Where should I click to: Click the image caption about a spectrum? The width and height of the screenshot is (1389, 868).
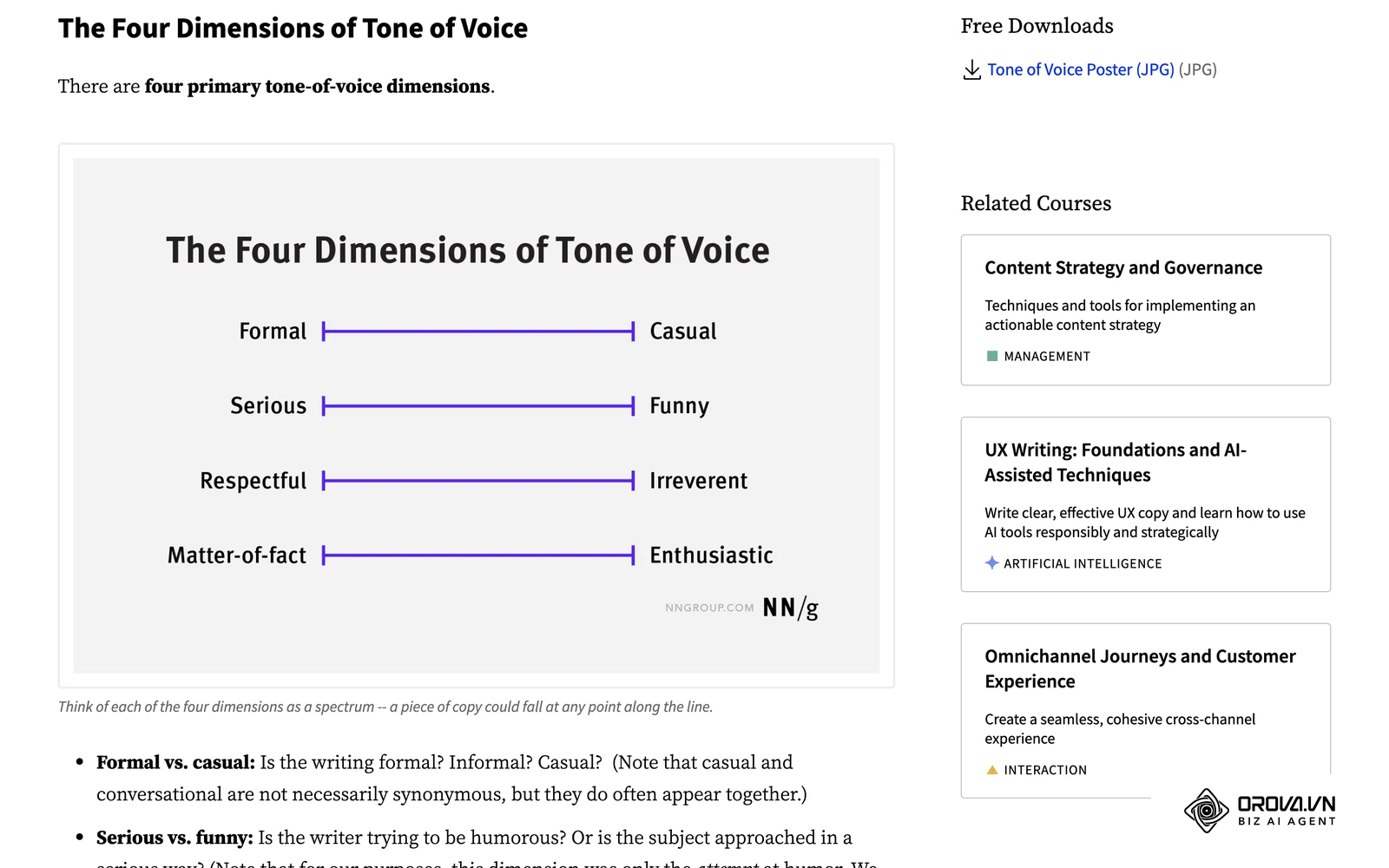click(x=385, y=707)
